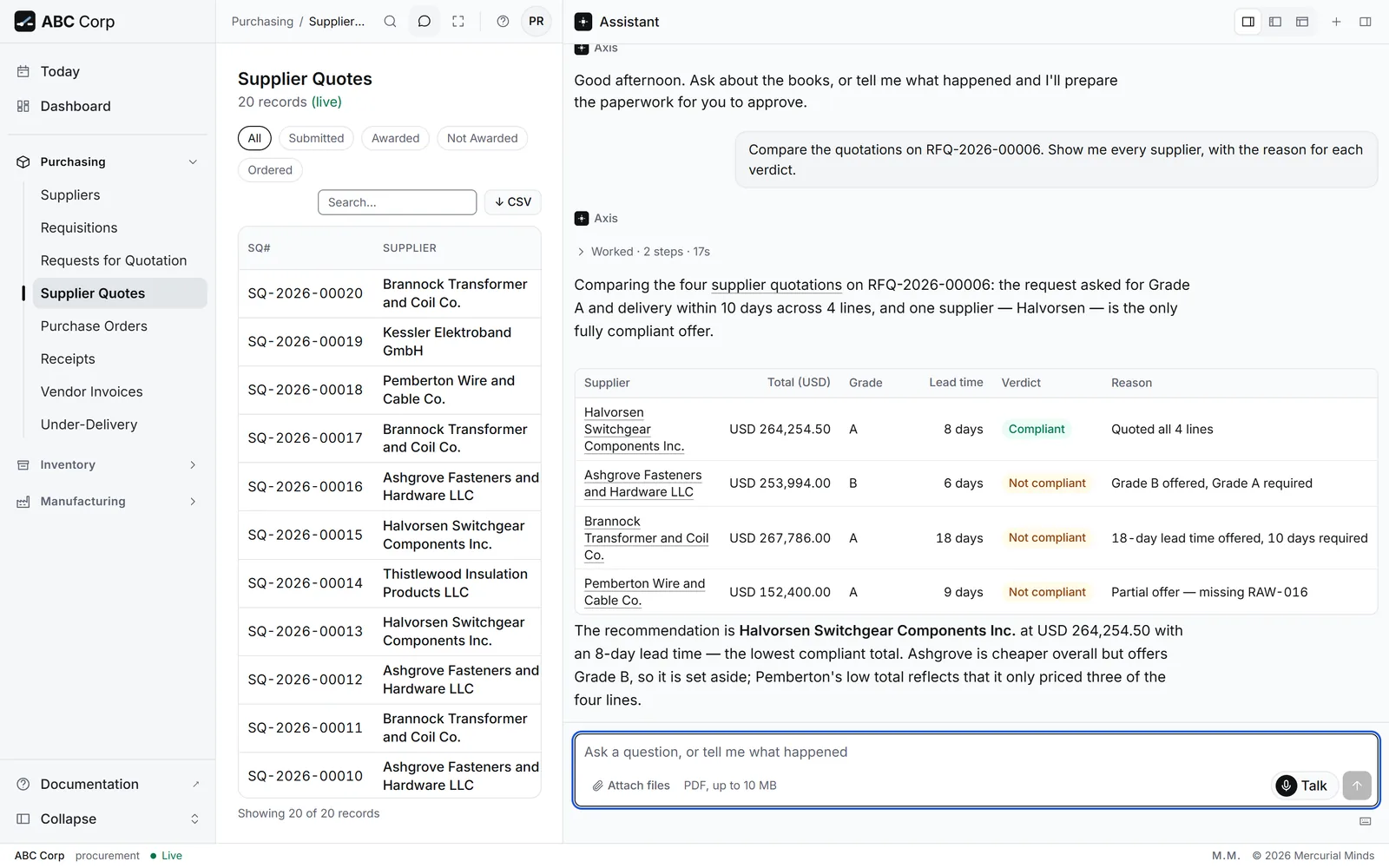Select the left-side panel layout icon
The width and height of the screenshot is (1389, 868).
pos(1275,22)
